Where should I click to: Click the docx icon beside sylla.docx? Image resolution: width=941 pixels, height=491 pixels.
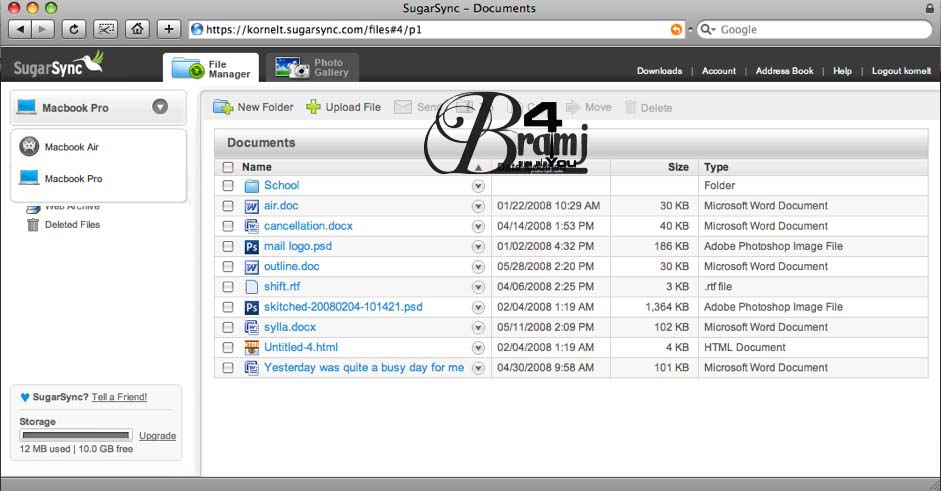click(251, 327)
